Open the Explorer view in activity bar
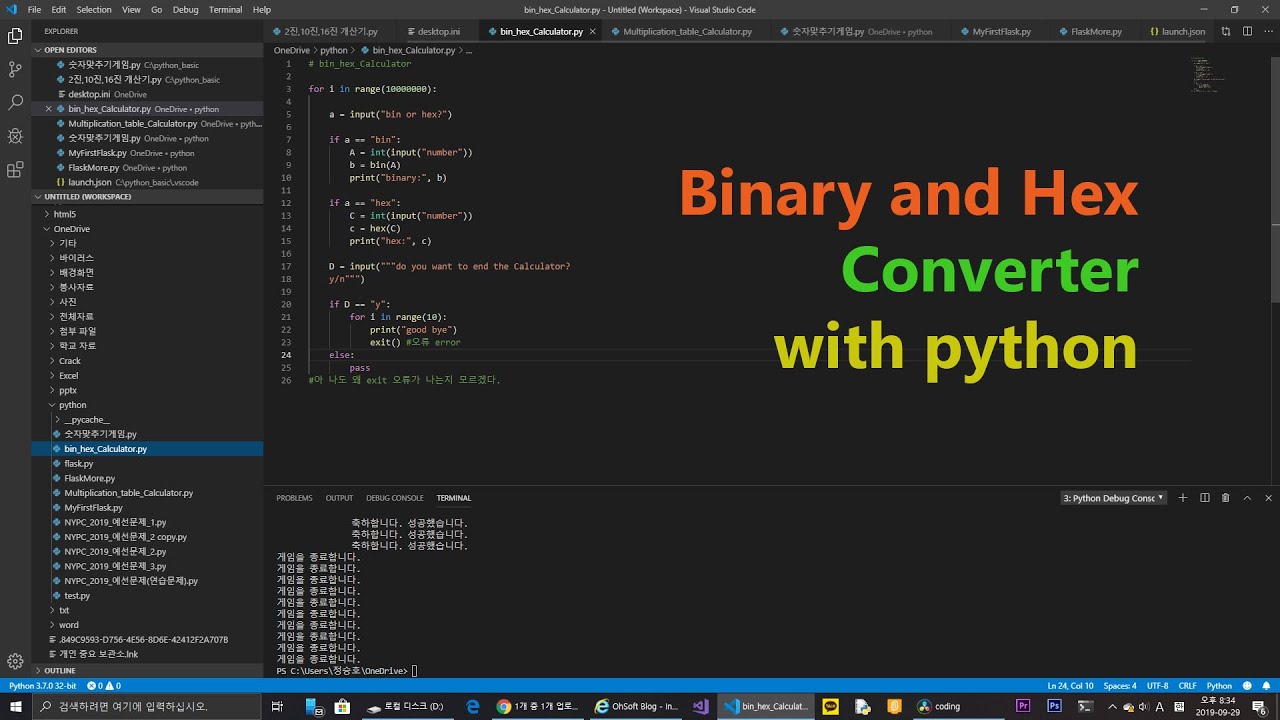The height and width of the screenshot is (720, 1280). point(15,36)
